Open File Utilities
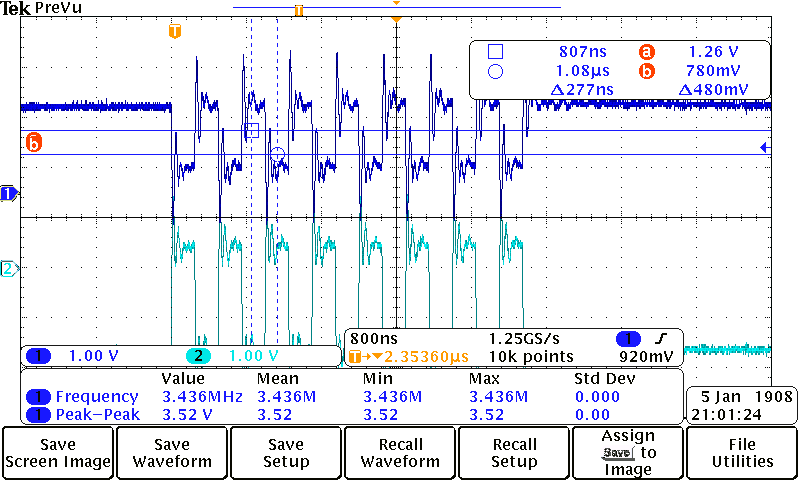 click(742, 452)
